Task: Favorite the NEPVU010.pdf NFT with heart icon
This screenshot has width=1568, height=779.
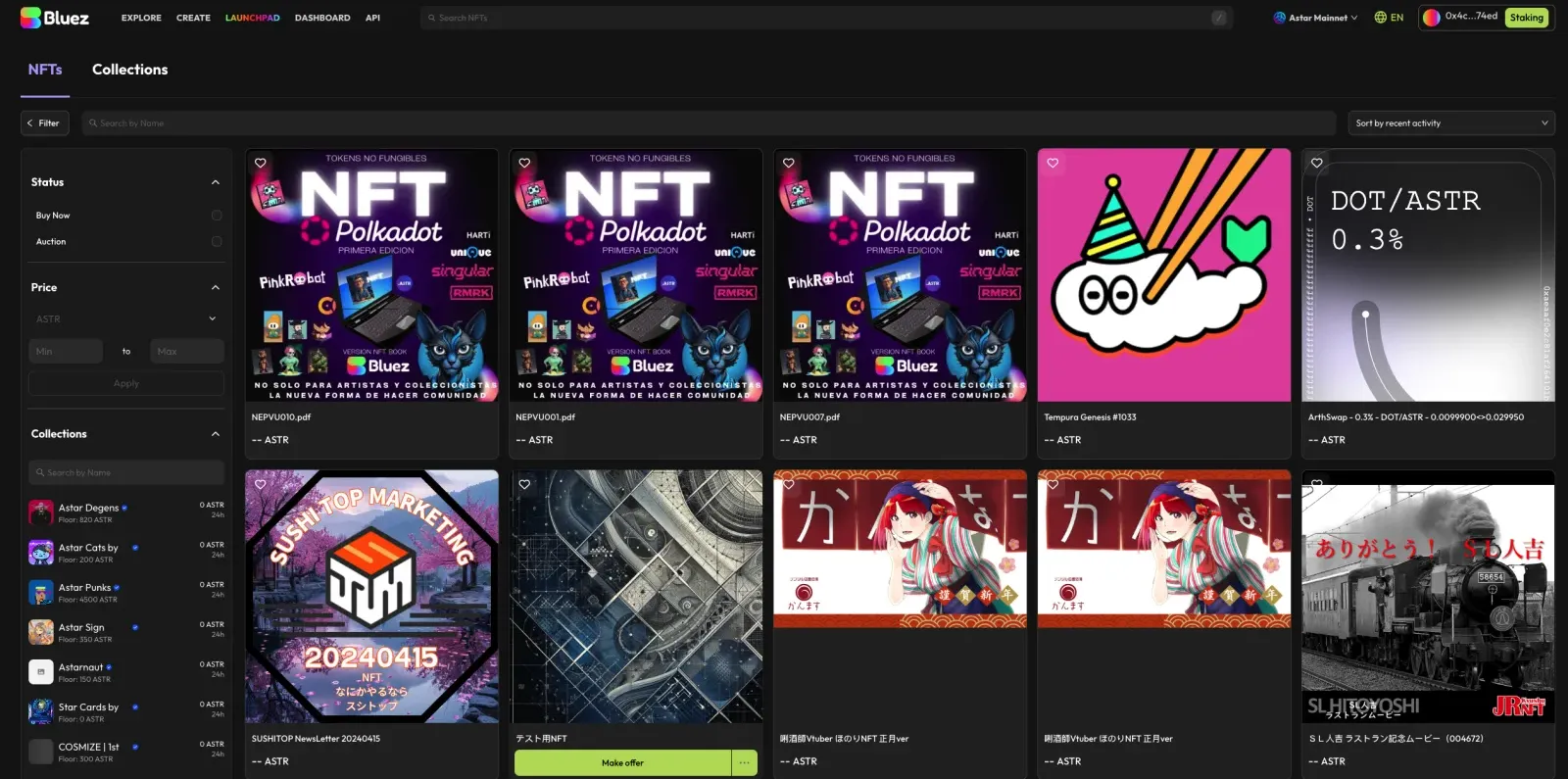Action: (x=261, y=164)
